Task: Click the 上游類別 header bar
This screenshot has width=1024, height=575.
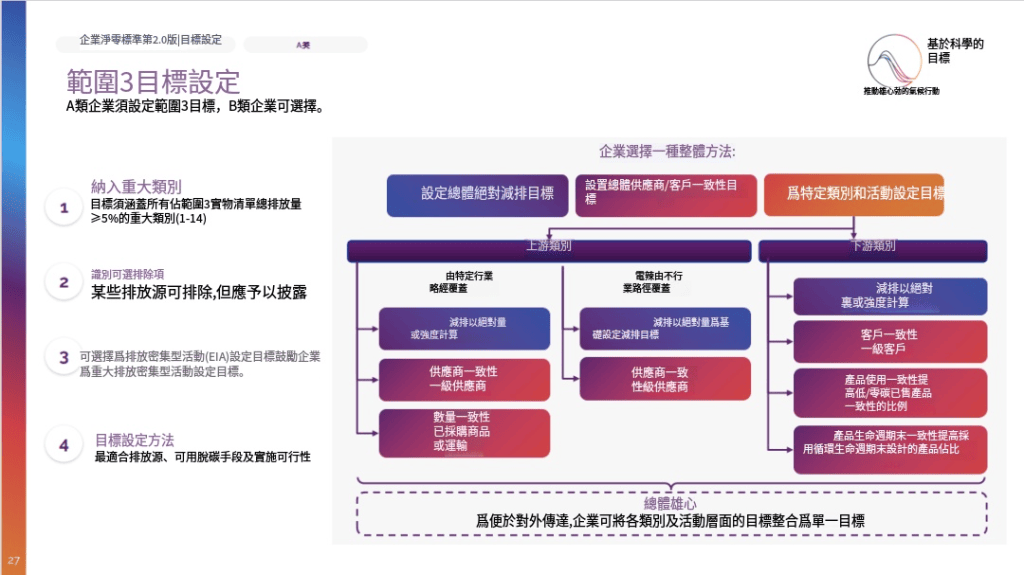Action: click(x=549, y=250)
